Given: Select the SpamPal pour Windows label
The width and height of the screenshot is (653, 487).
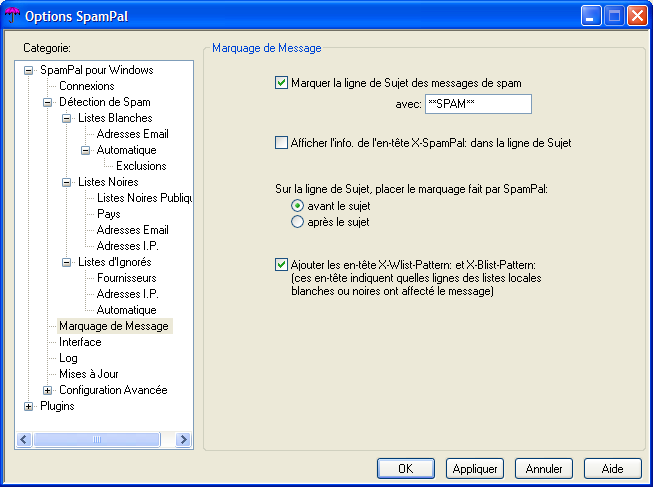Looking at the screenshot, I should tap(97, 70).
